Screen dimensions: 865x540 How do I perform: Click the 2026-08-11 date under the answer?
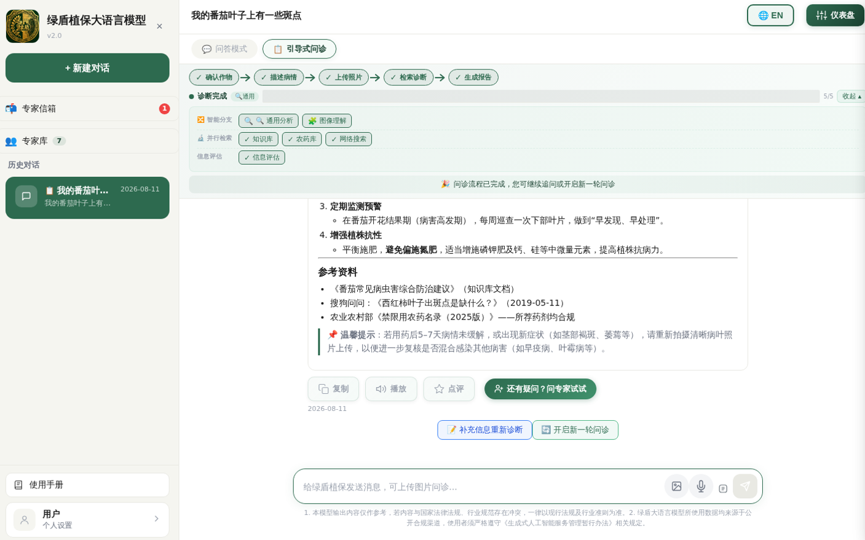coord(327,409)
